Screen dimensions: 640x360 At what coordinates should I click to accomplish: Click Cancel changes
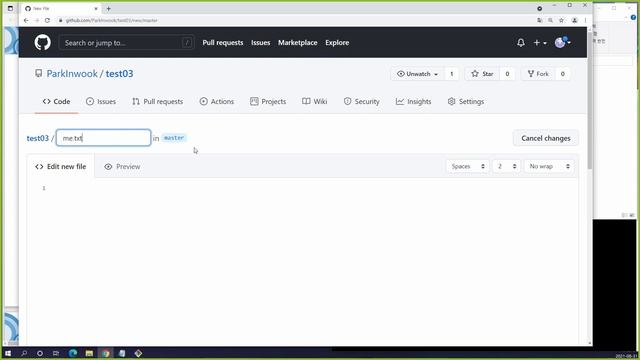(546, 138)
